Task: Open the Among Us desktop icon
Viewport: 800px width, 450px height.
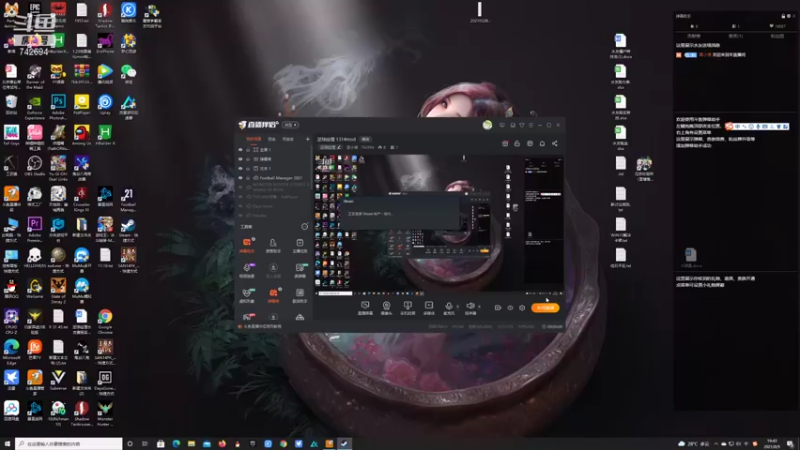Action: [x=82, y=136]
